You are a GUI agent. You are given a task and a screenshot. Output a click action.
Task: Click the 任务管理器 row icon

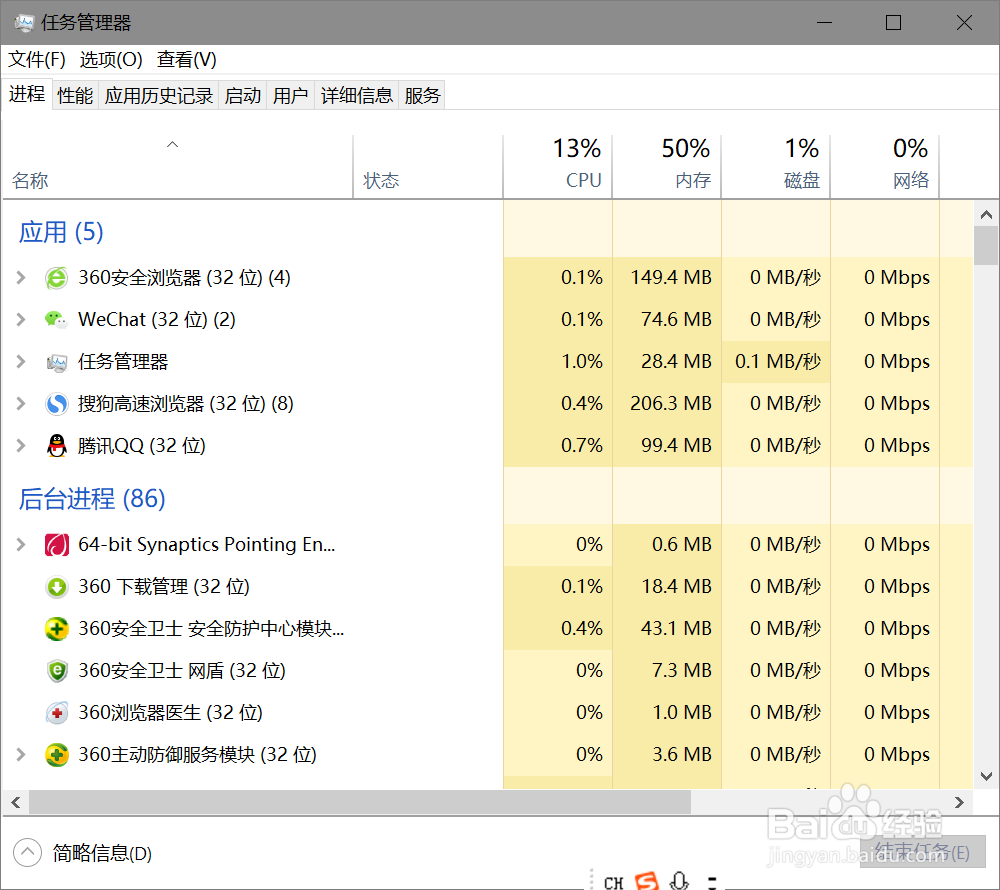[56, 362]
